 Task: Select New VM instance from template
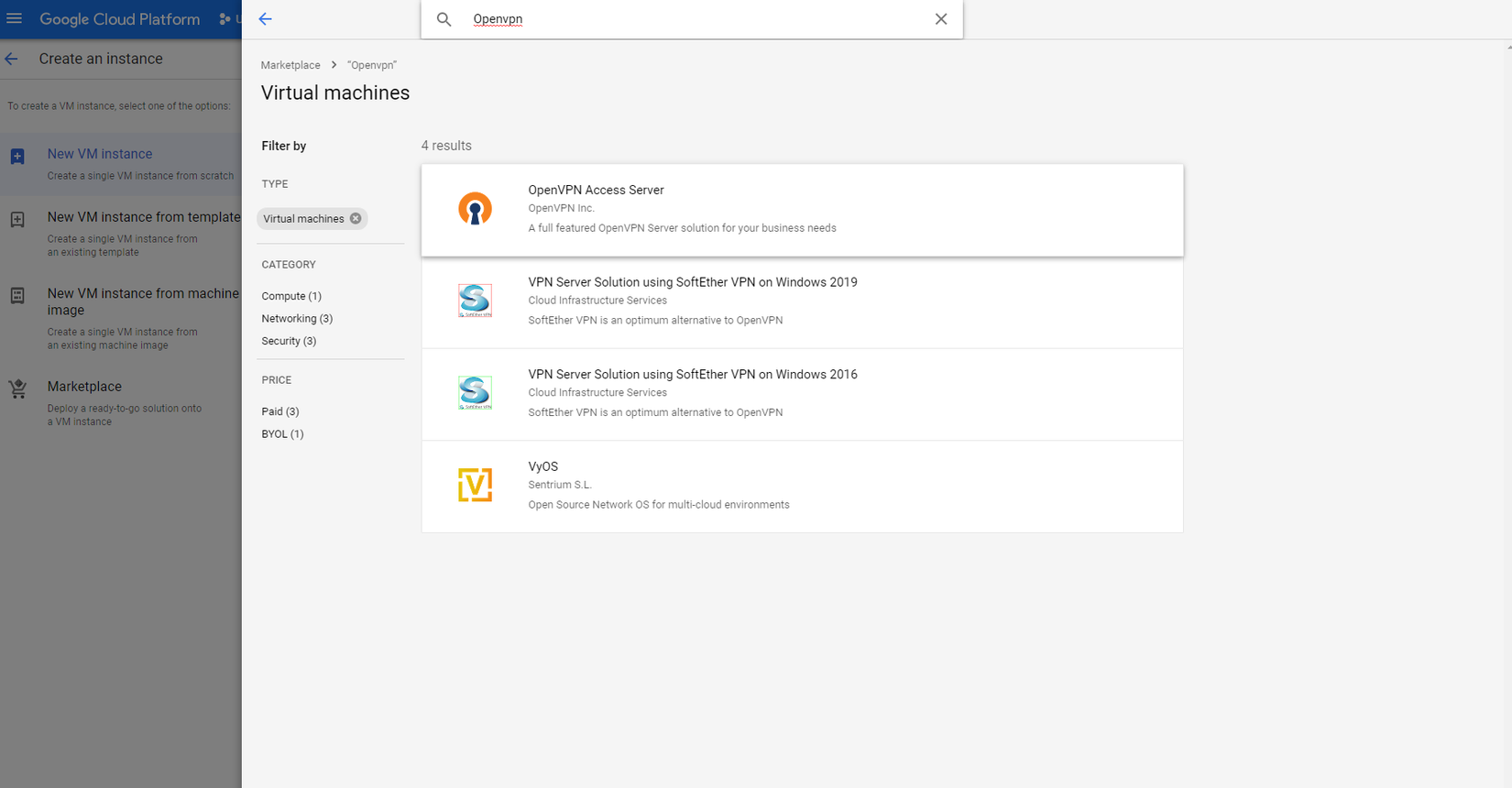coord(143,217)
